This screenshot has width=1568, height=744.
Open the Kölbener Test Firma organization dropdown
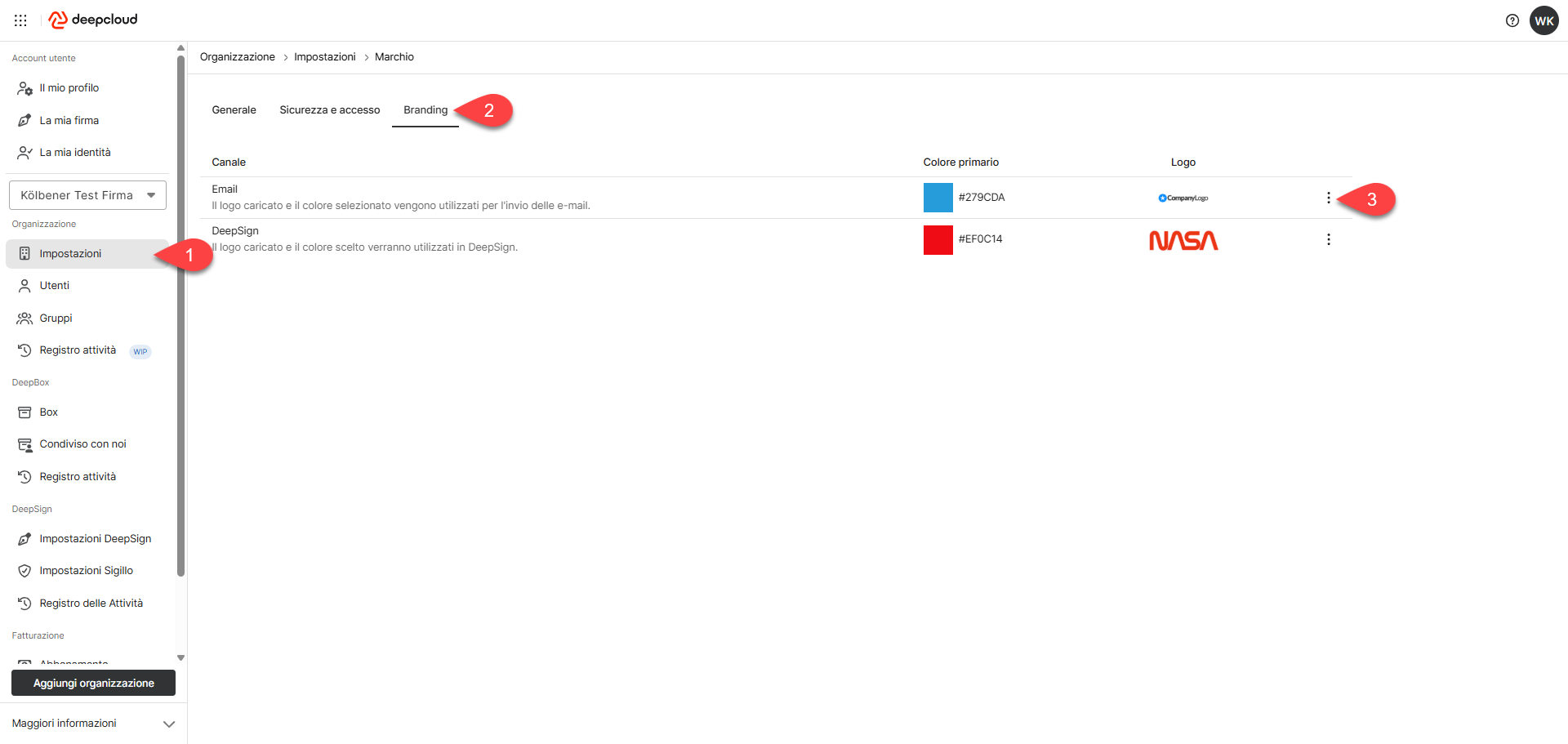coord(87,195)
